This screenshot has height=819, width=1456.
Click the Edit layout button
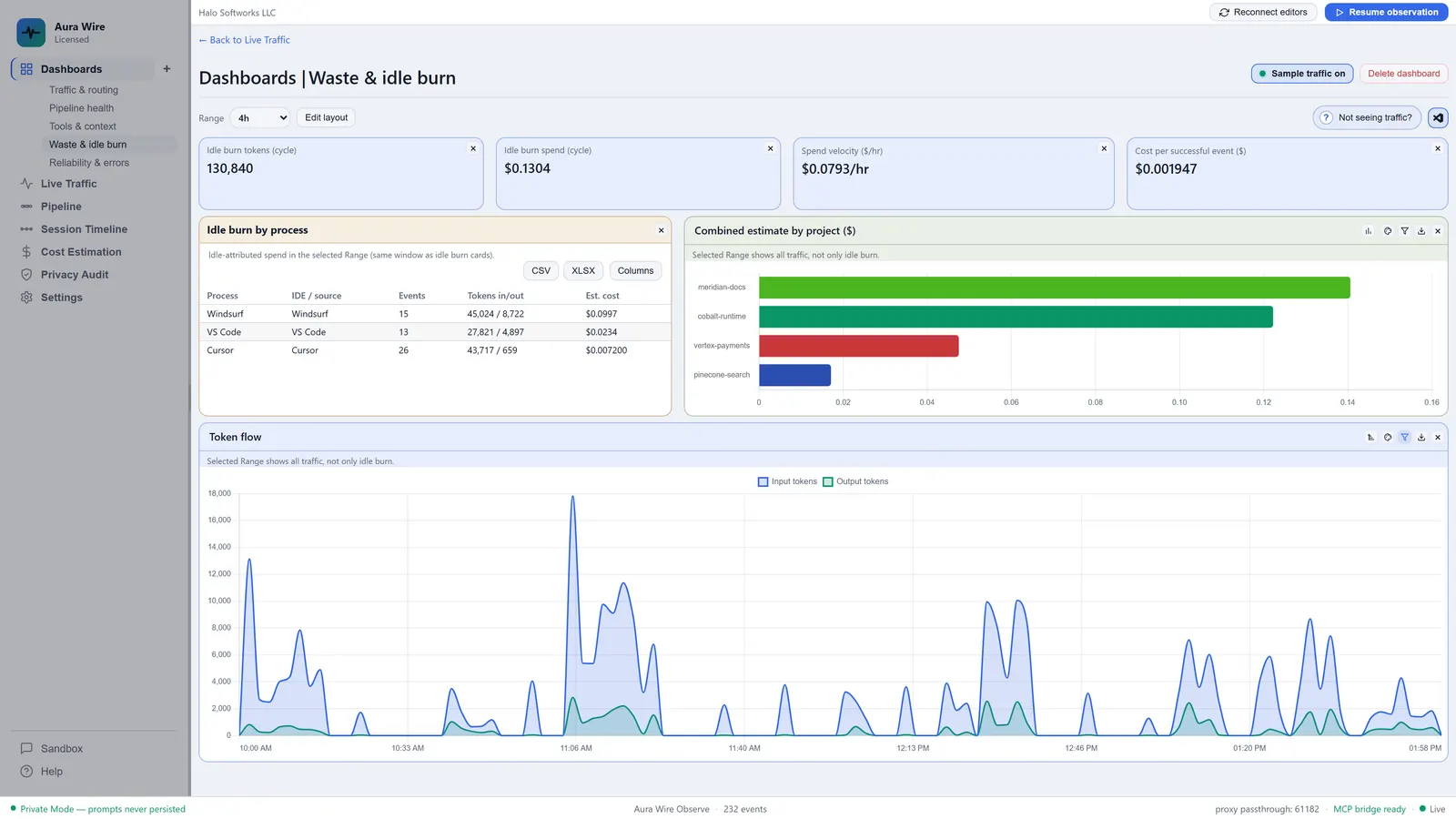[x=326, y=118]
